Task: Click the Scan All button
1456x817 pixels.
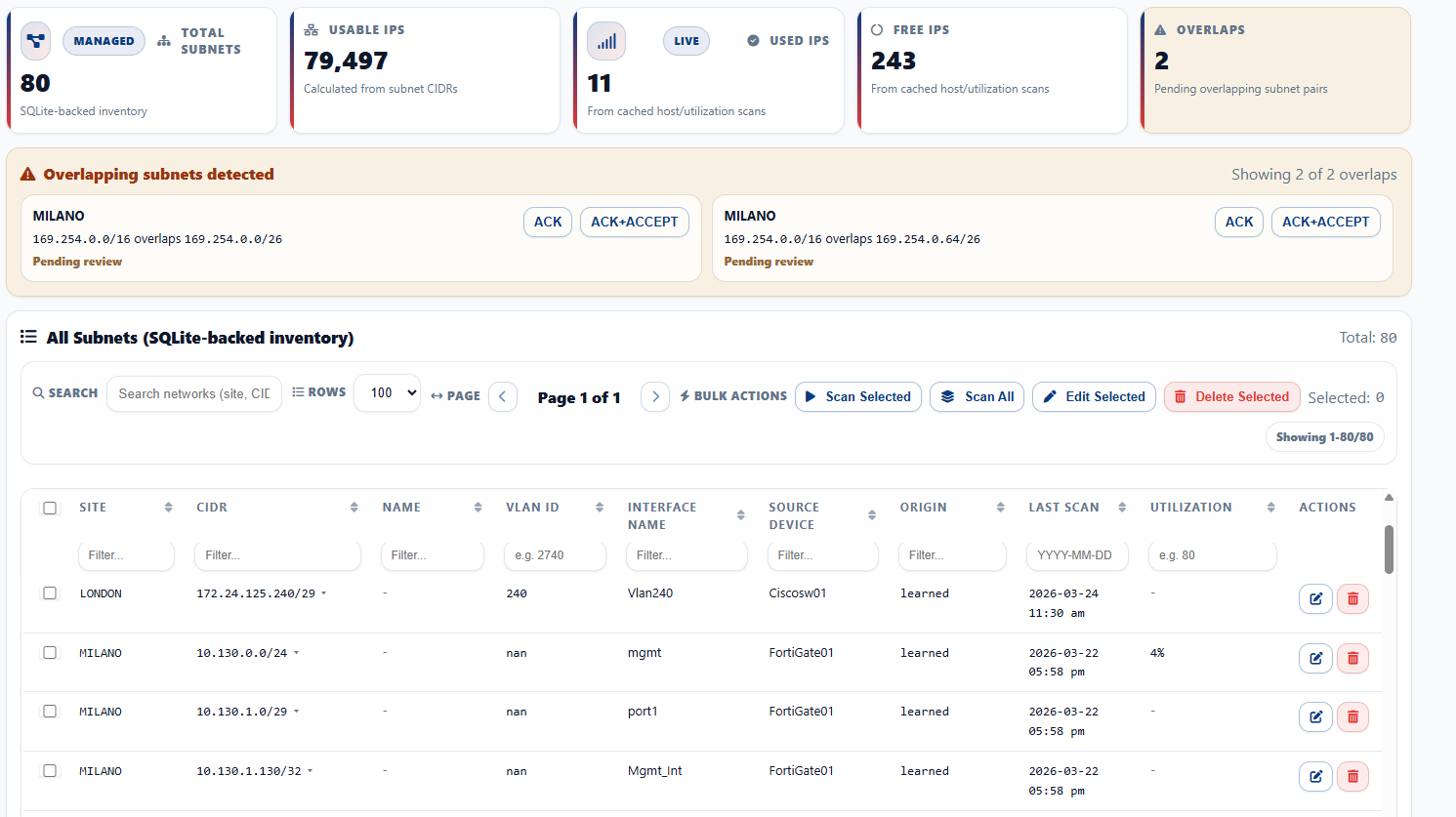Action: (977, 396)
